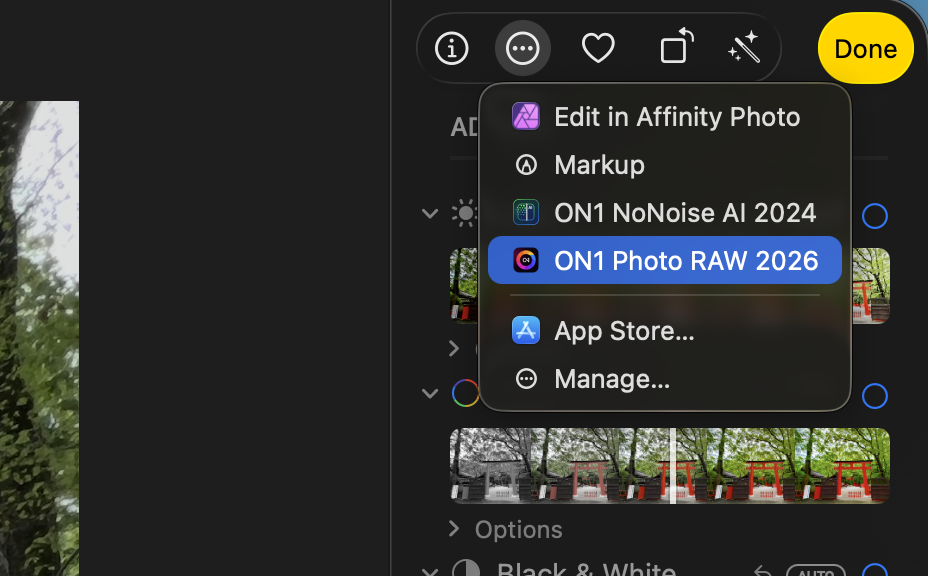Rotate the photo with rotate icon
Screen dimensions: 928x576
click(x=676, y=46)
